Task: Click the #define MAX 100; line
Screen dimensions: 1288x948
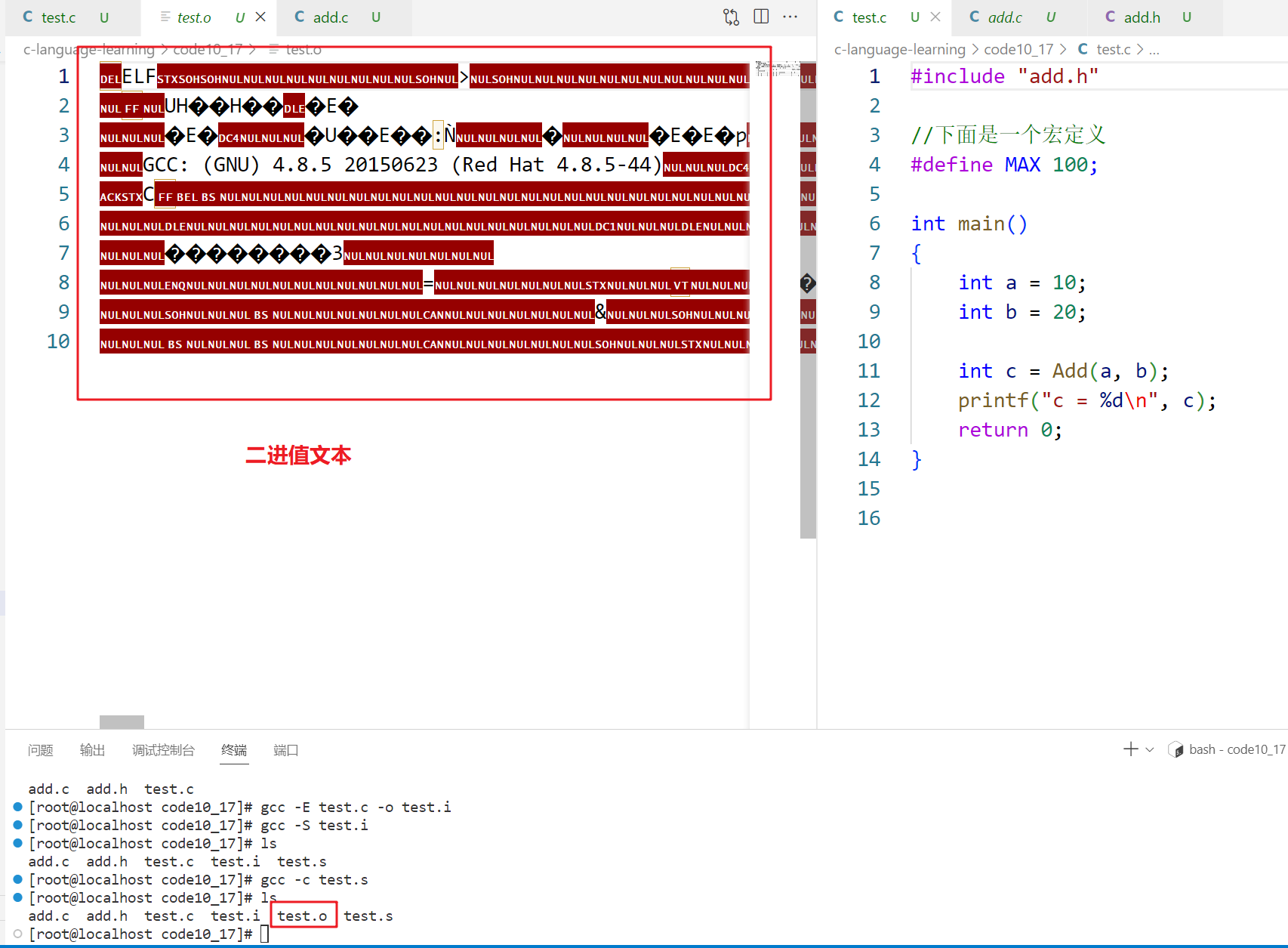Action: (1004, 165)
